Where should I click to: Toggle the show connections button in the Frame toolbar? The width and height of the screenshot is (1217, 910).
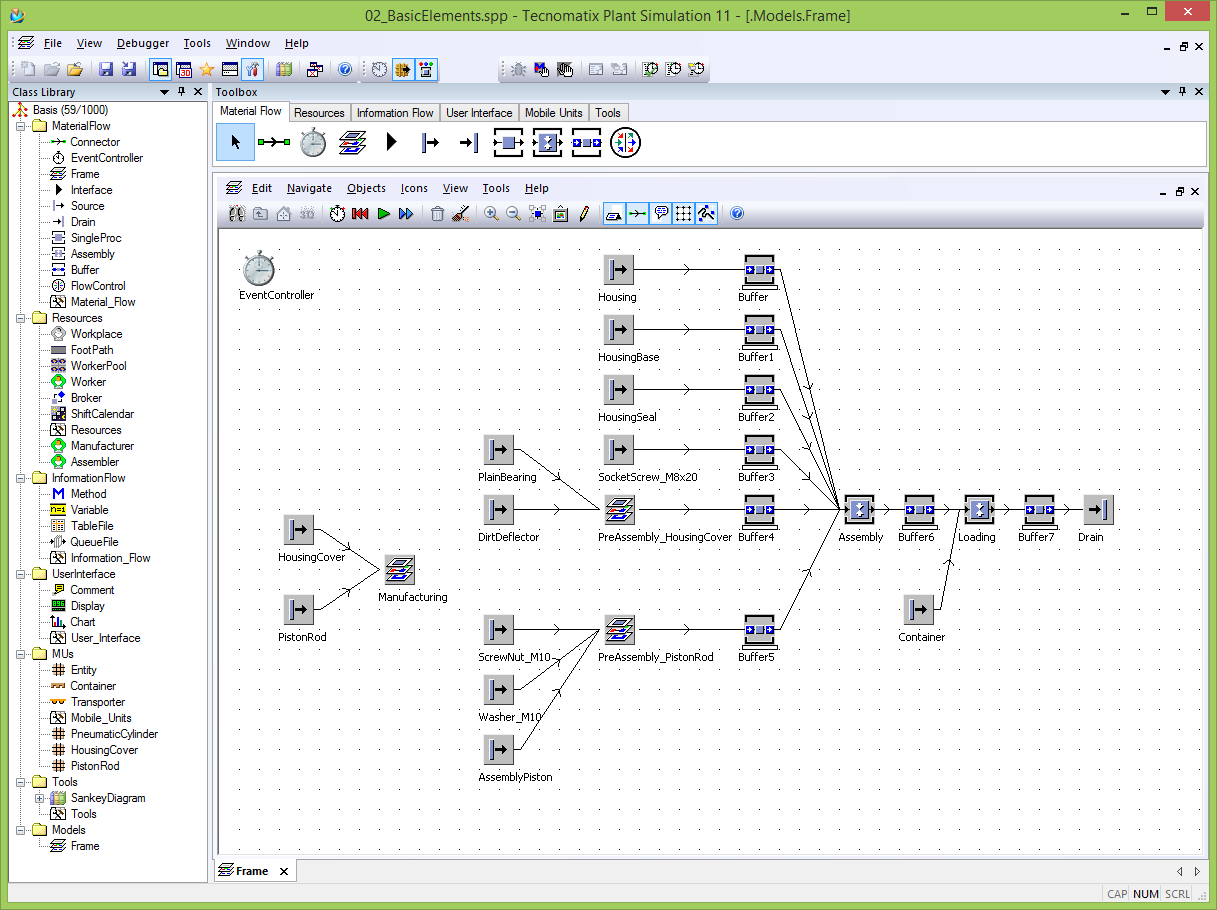[637, 214]
